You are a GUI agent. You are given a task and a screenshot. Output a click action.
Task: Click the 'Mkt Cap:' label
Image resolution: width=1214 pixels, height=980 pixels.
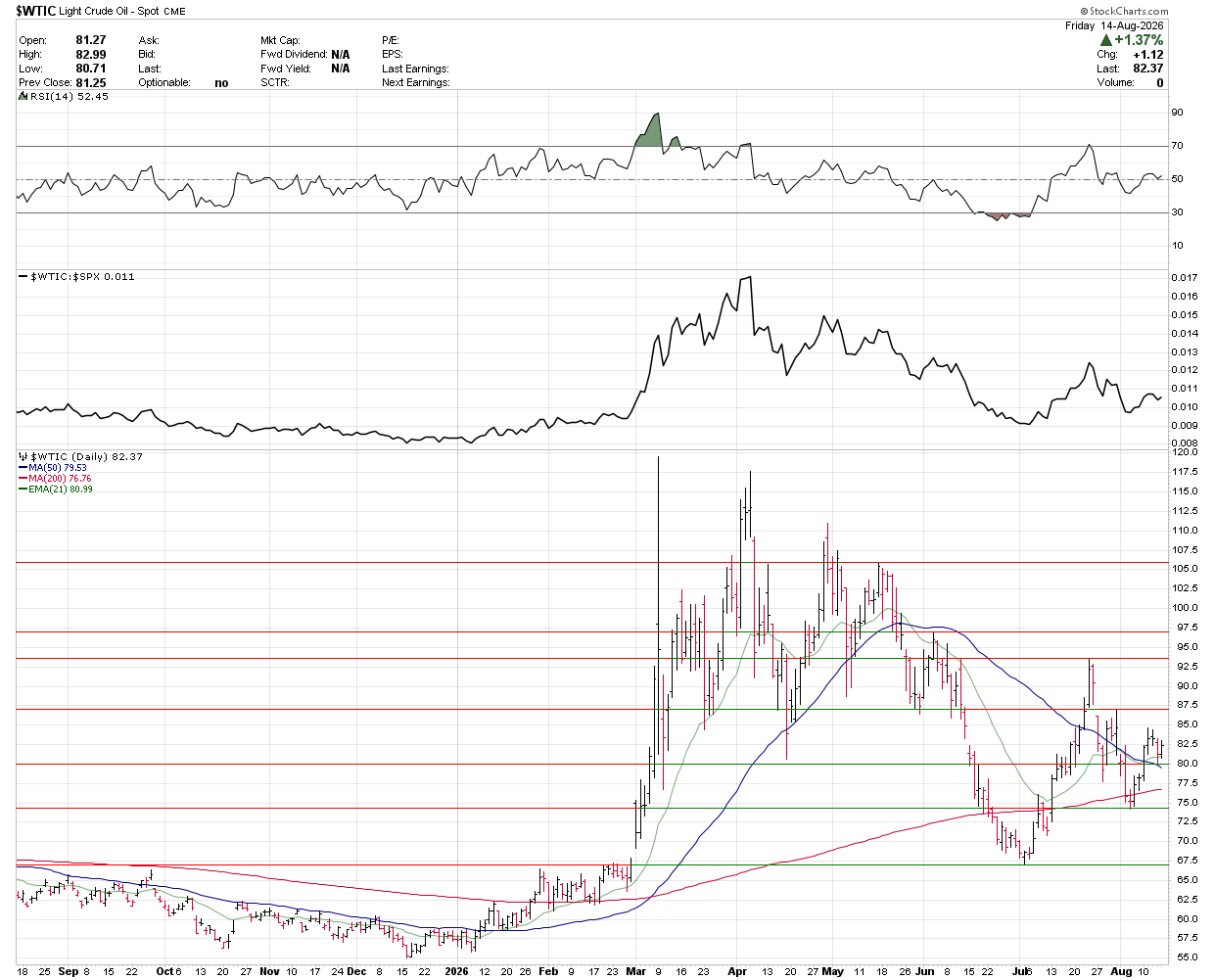tap(281, 41)
